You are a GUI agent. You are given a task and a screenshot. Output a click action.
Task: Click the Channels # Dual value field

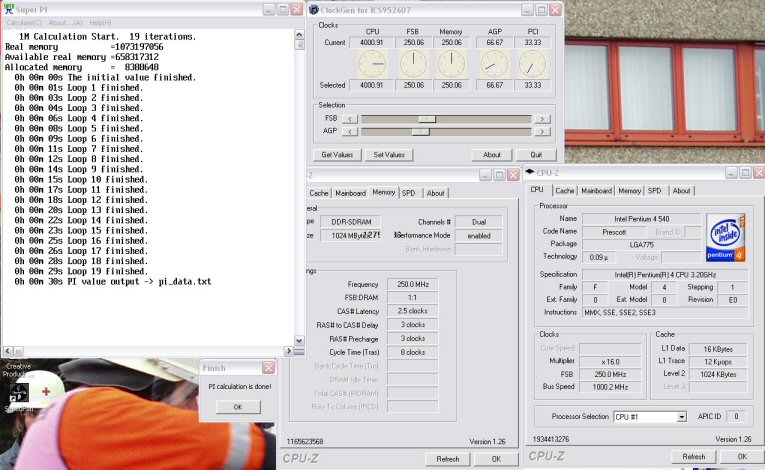point(479,222)
